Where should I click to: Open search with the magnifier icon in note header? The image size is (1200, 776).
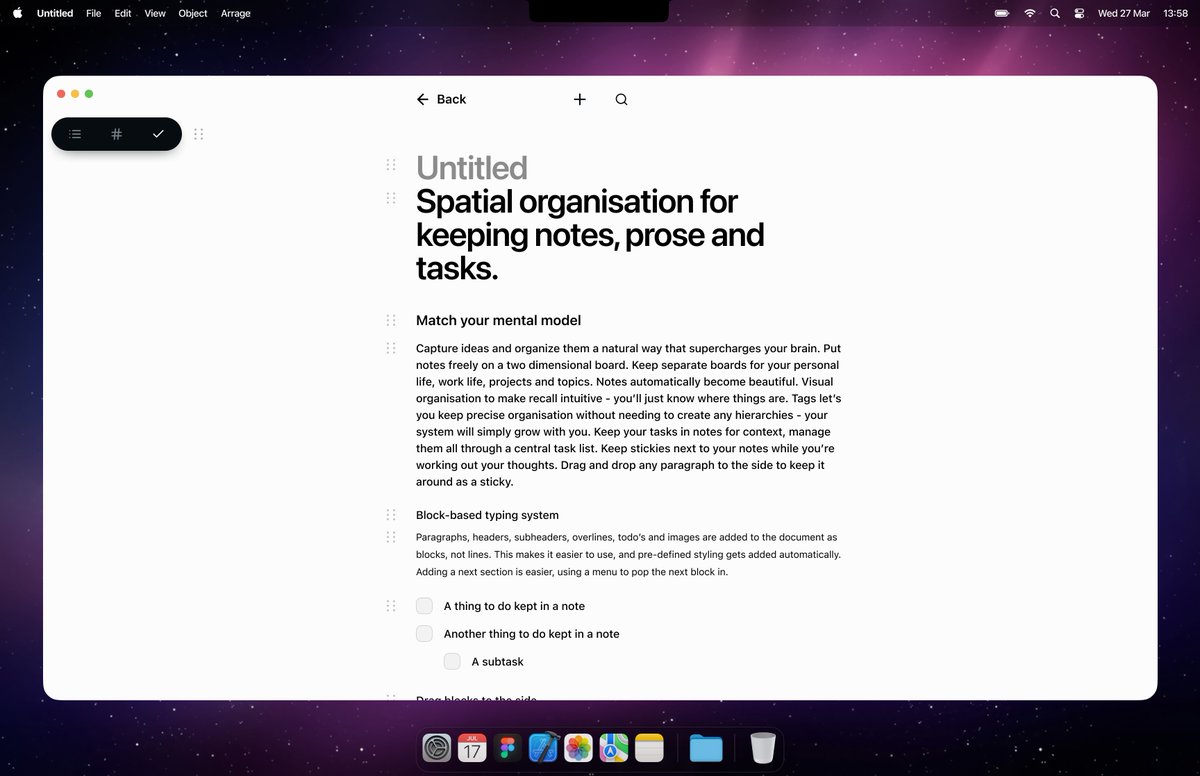tap(621, 99)
